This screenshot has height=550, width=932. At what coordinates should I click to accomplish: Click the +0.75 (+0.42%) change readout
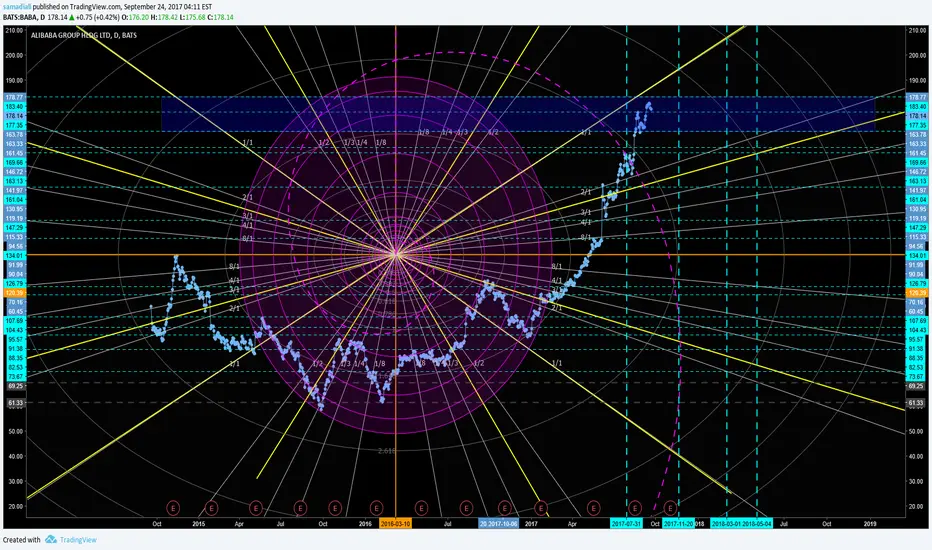point(96,17)
